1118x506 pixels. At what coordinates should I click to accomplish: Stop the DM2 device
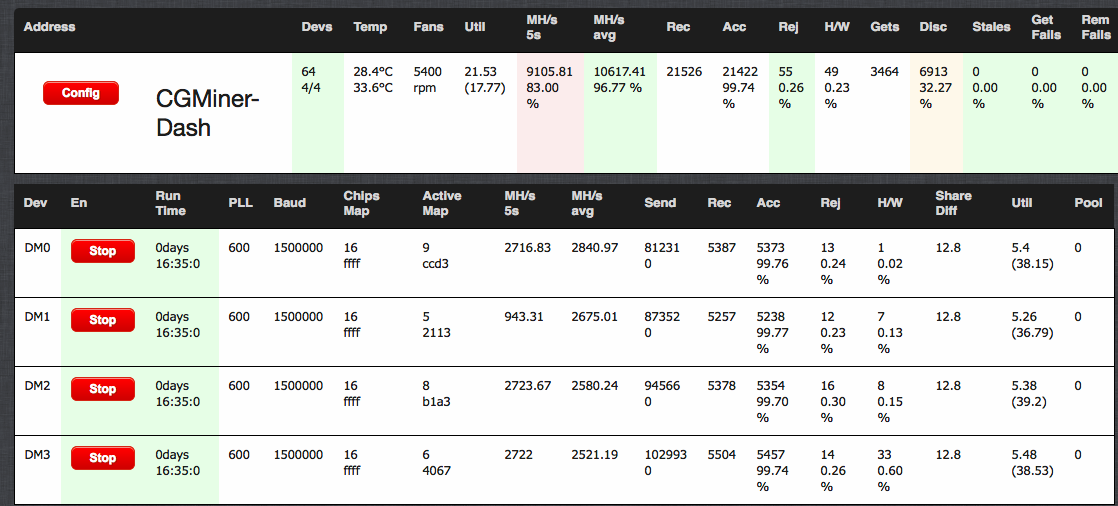point(103,389)
